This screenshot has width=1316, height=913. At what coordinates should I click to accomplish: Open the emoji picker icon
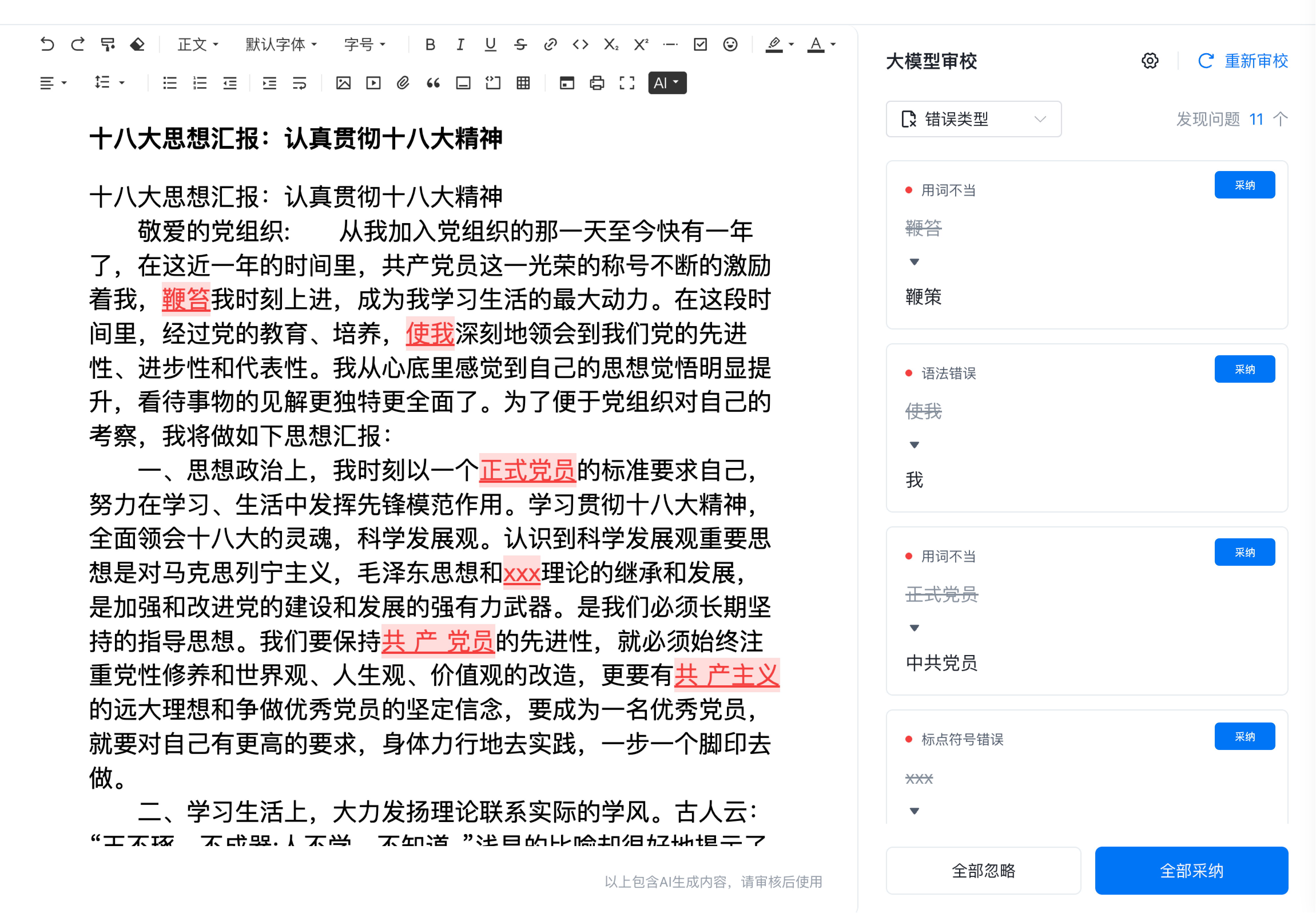(730, 44)
